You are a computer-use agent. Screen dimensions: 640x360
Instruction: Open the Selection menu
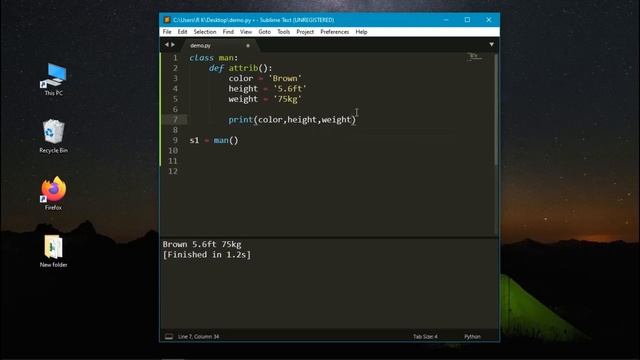[204, 32]
